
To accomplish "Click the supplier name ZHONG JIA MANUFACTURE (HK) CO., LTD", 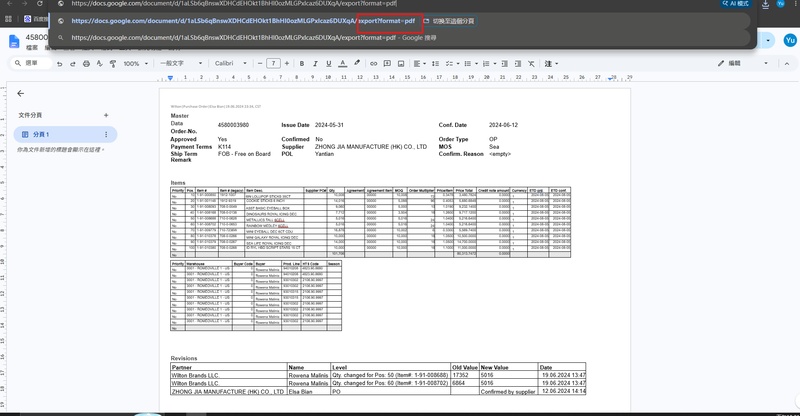I will [371, 146].
